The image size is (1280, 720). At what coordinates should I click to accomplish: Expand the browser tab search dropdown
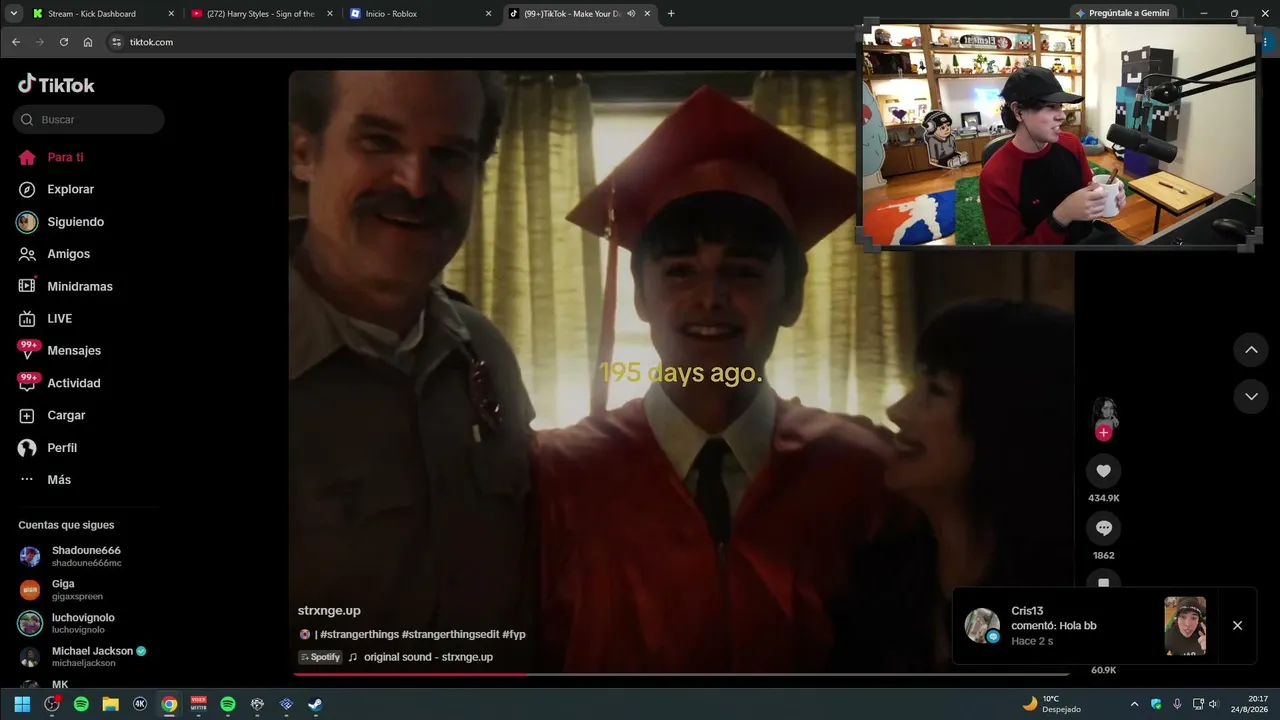click(16, 14)
